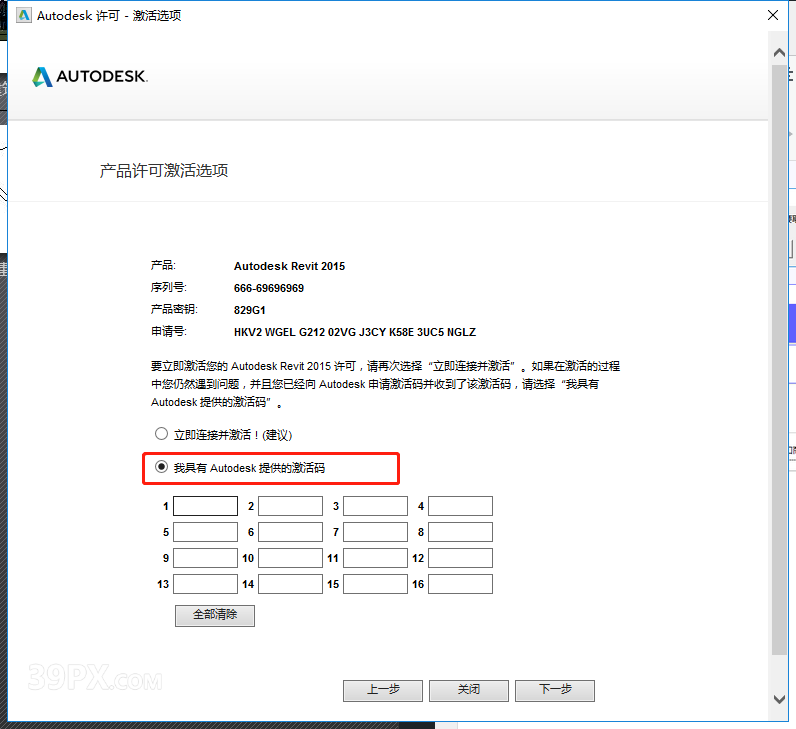Click the Autodesk logo in header

tap(90, 77)
